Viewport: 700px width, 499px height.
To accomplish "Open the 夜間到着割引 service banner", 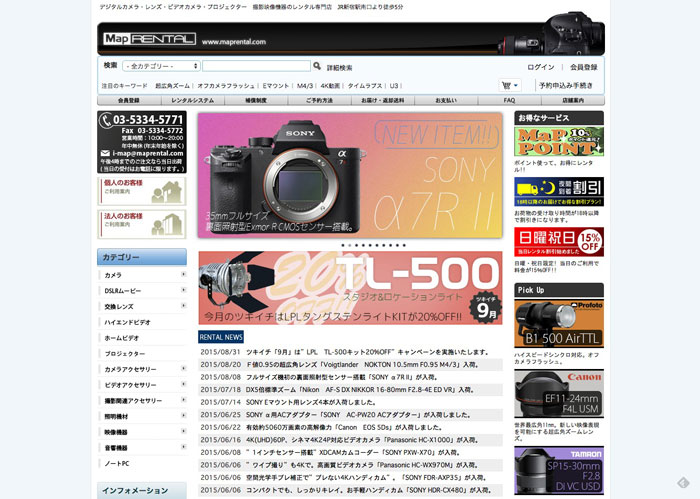I will pyautogui.click(x=559, y=191).
